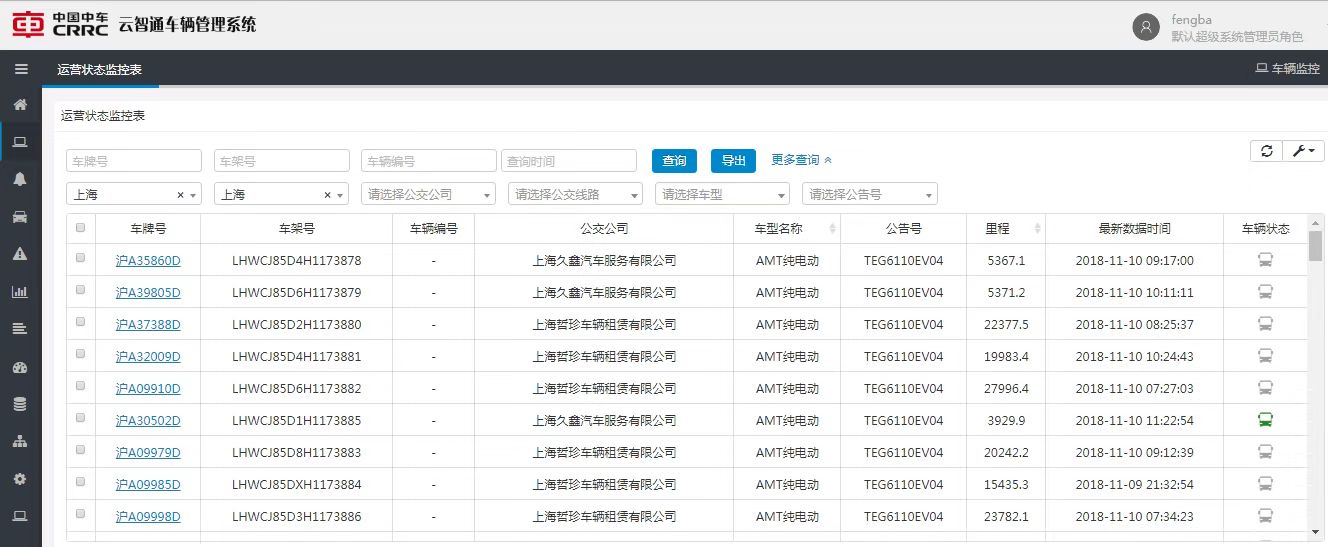Open vehicle link 沪A32009D

point(148,357)
